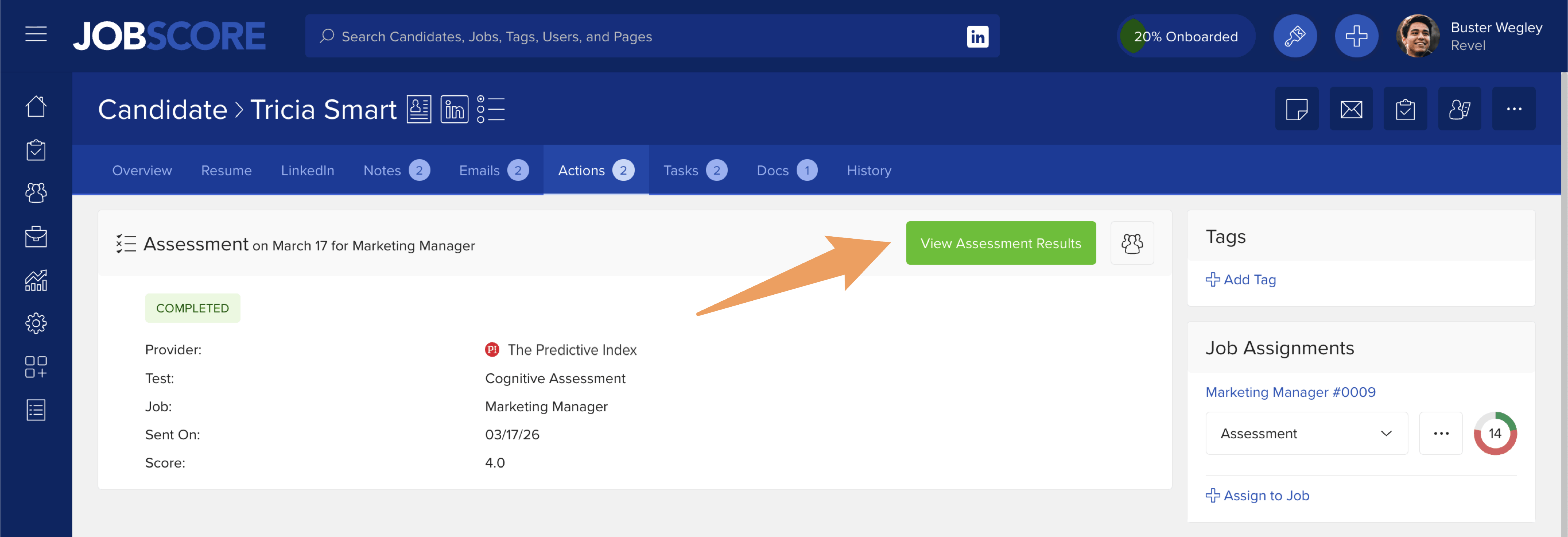Click View Assessment Results button
The width and height of the screenshot is (1568, 537).
[x=1001, y=243]
